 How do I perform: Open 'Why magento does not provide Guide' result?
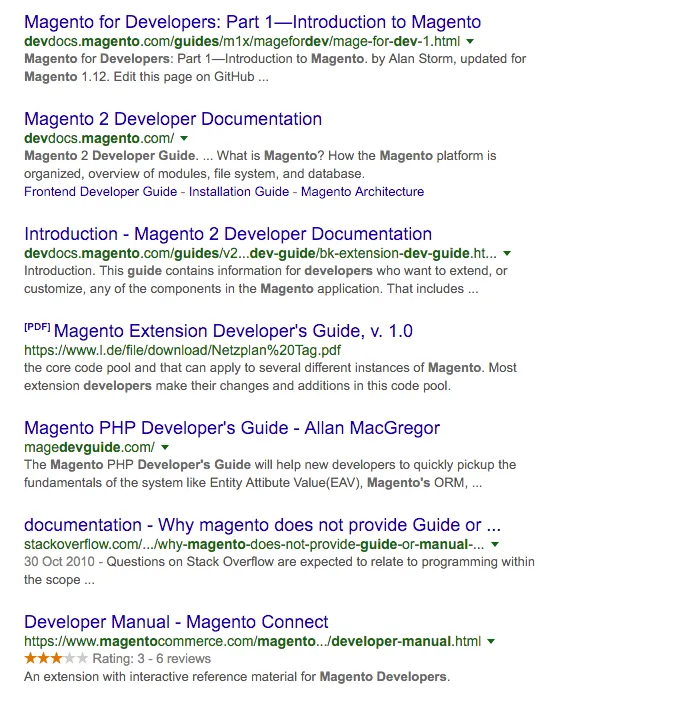point(262,525)
